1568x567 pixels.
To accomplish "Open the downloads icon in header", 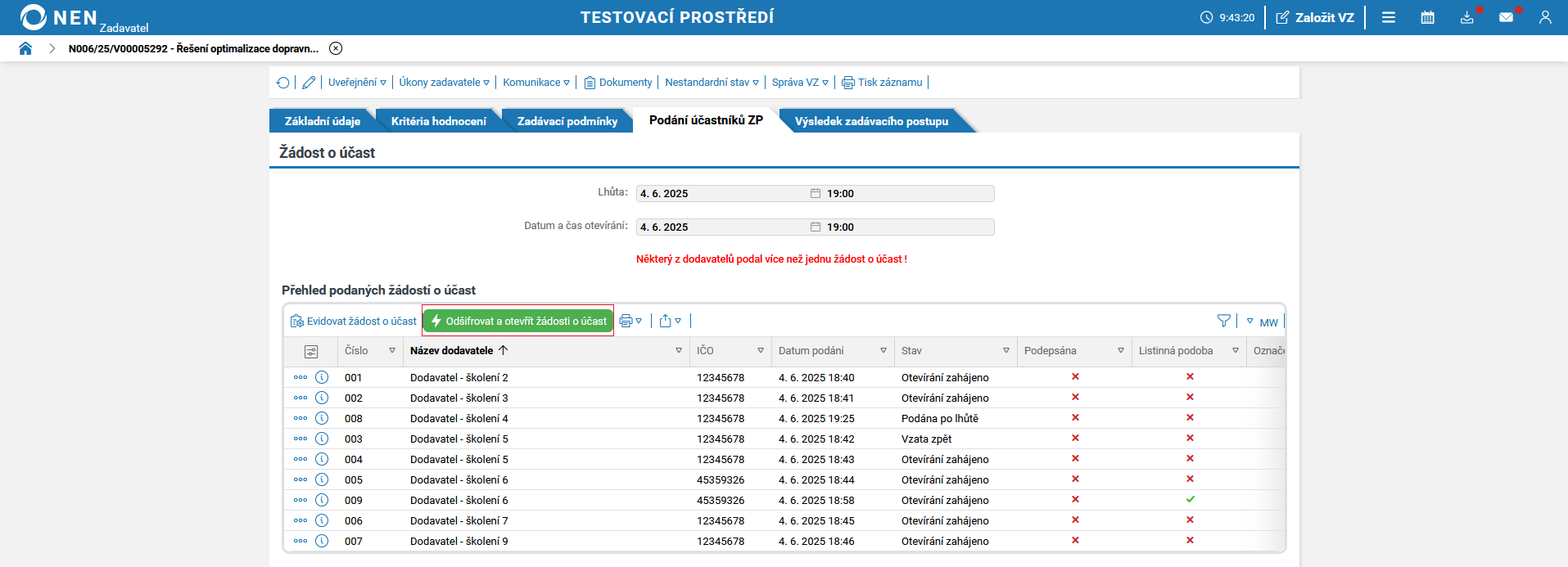I will click(x=1466, y=17).
